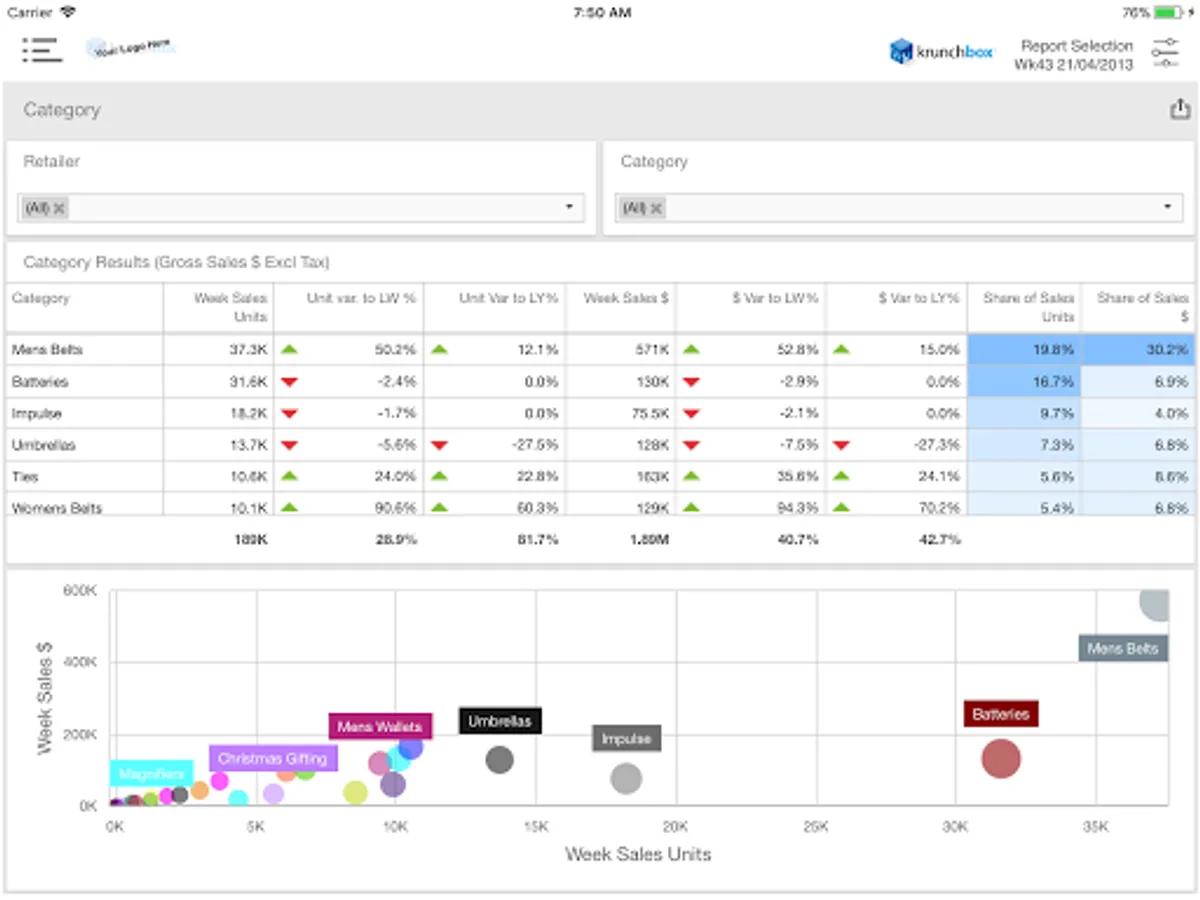Select the Womens Belts table row
The height and width of the screenshot is (900, 1200).
[600, 505]
